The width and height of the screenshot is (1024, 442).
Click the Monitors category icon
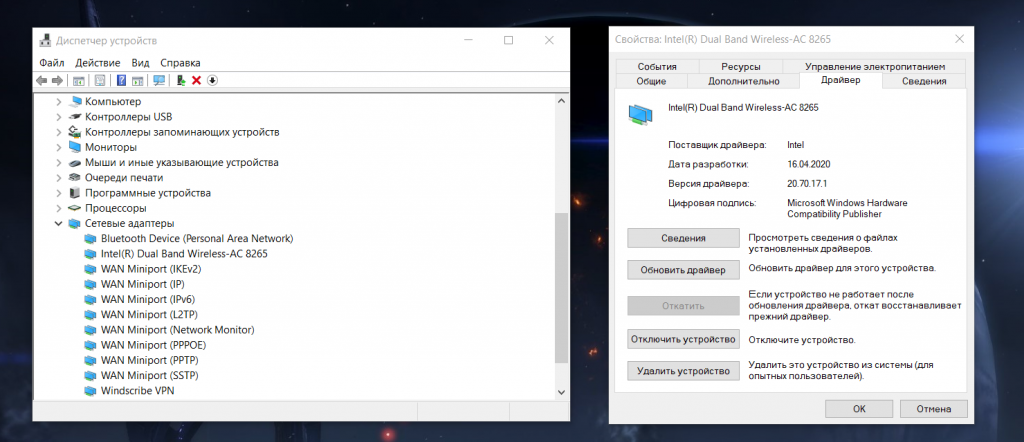74,147
